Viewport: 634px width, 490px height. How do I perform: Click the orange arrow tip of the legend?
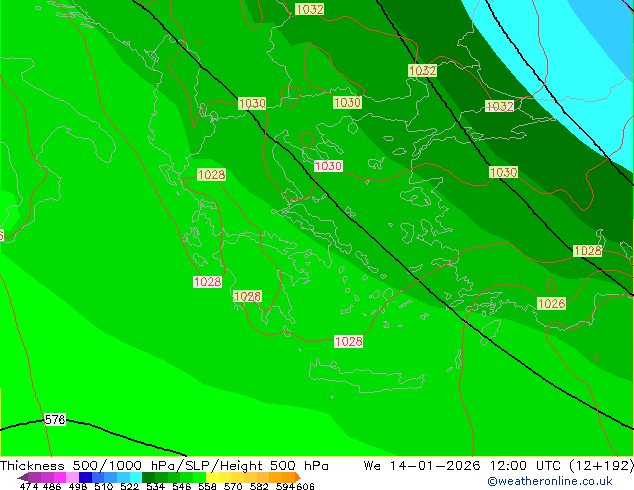298,477
